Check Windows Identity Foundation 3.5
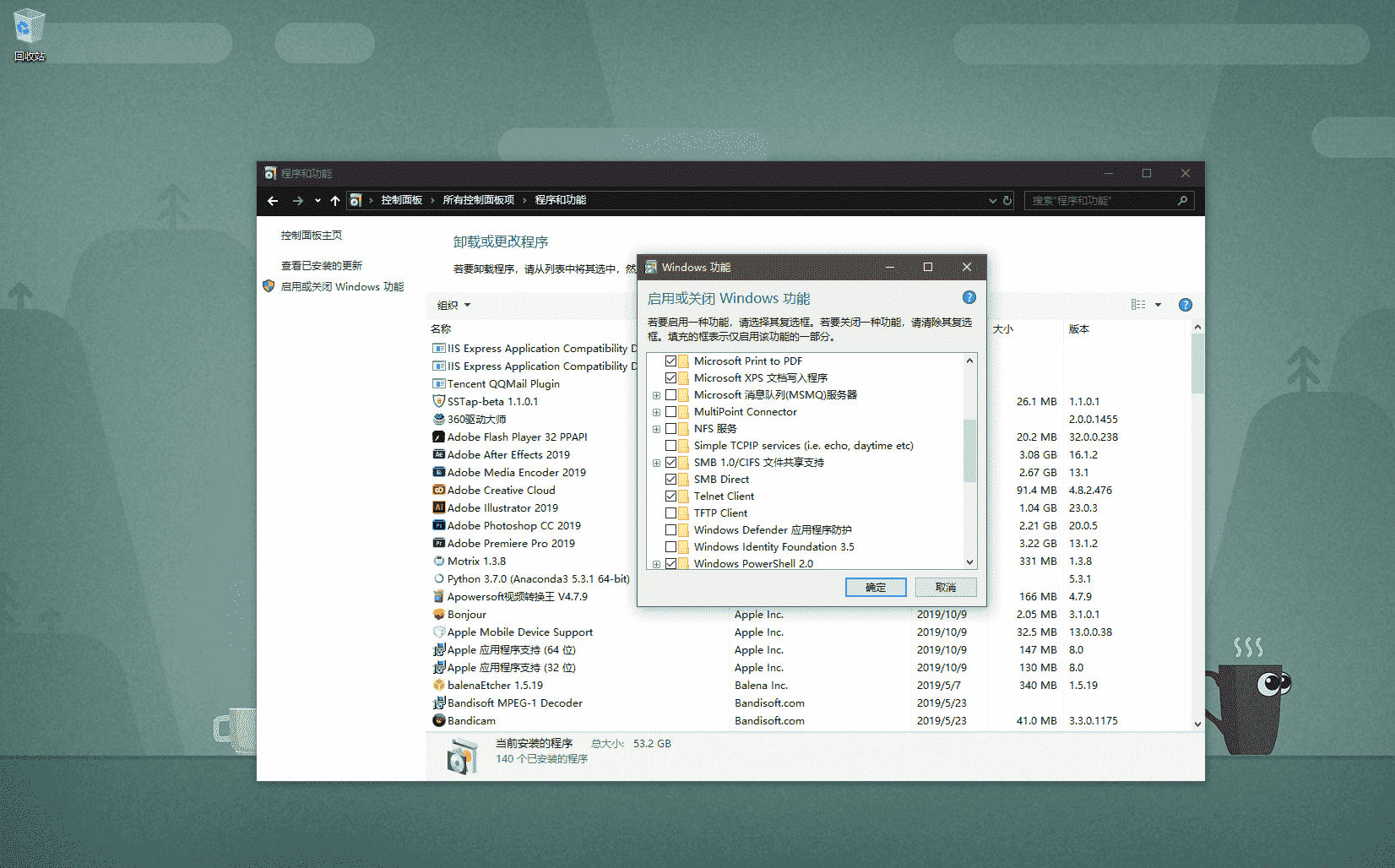Screen dimensions: 1395x868 coord(671,546)
